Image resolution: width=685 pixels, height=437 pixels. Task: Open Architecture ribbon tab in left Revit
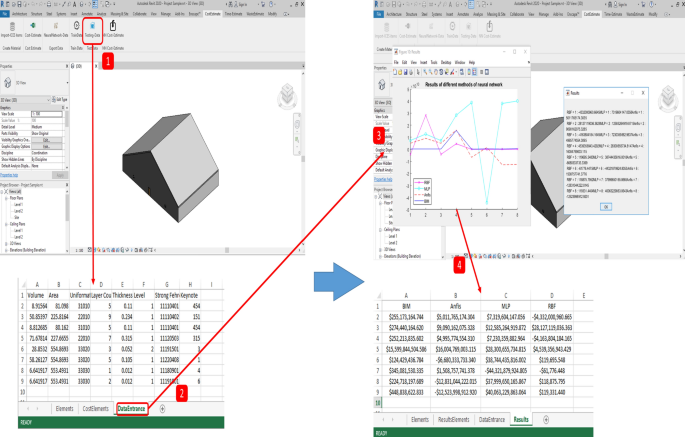click(x=19, y=14)
